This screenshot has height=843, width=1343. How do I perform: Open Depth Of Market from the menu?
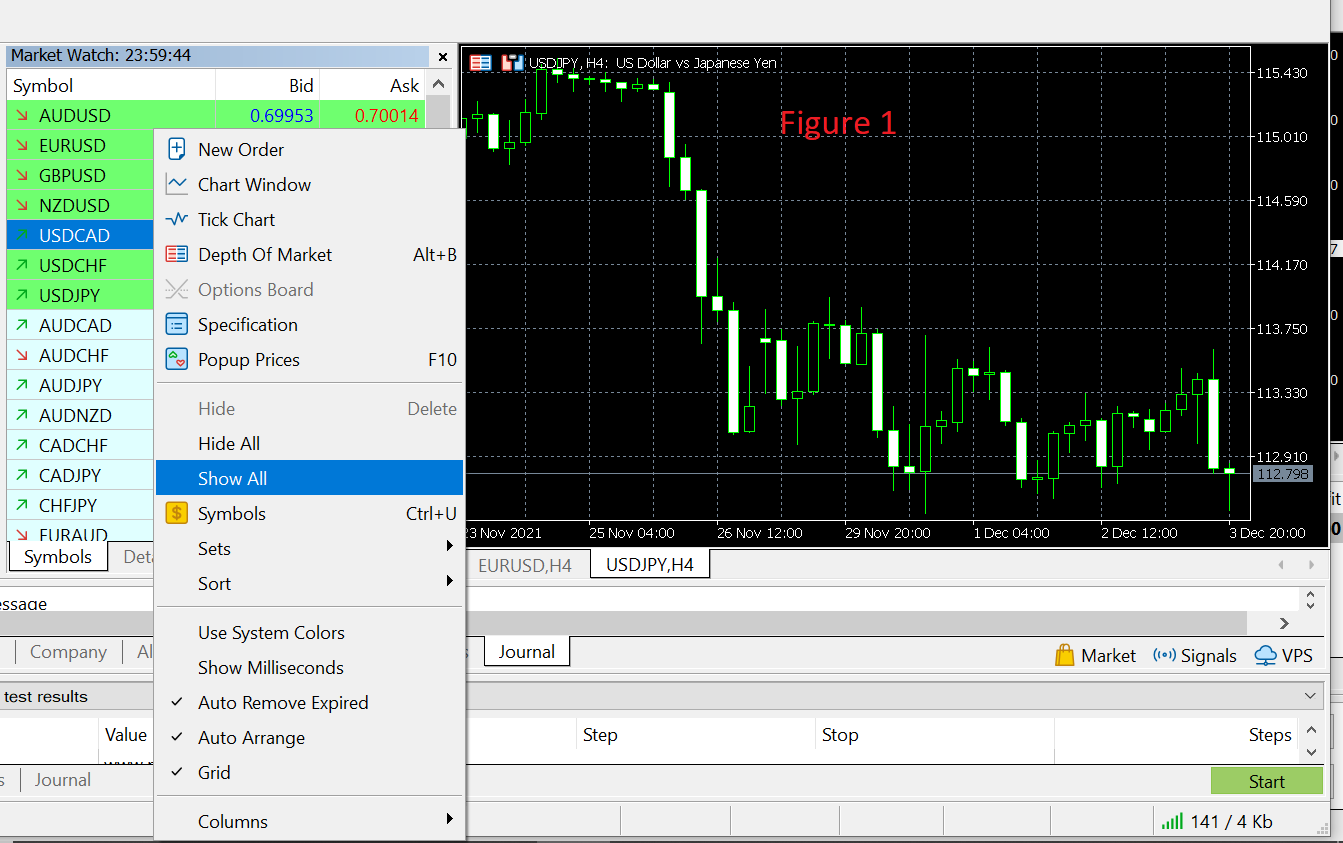coord(264,255)
